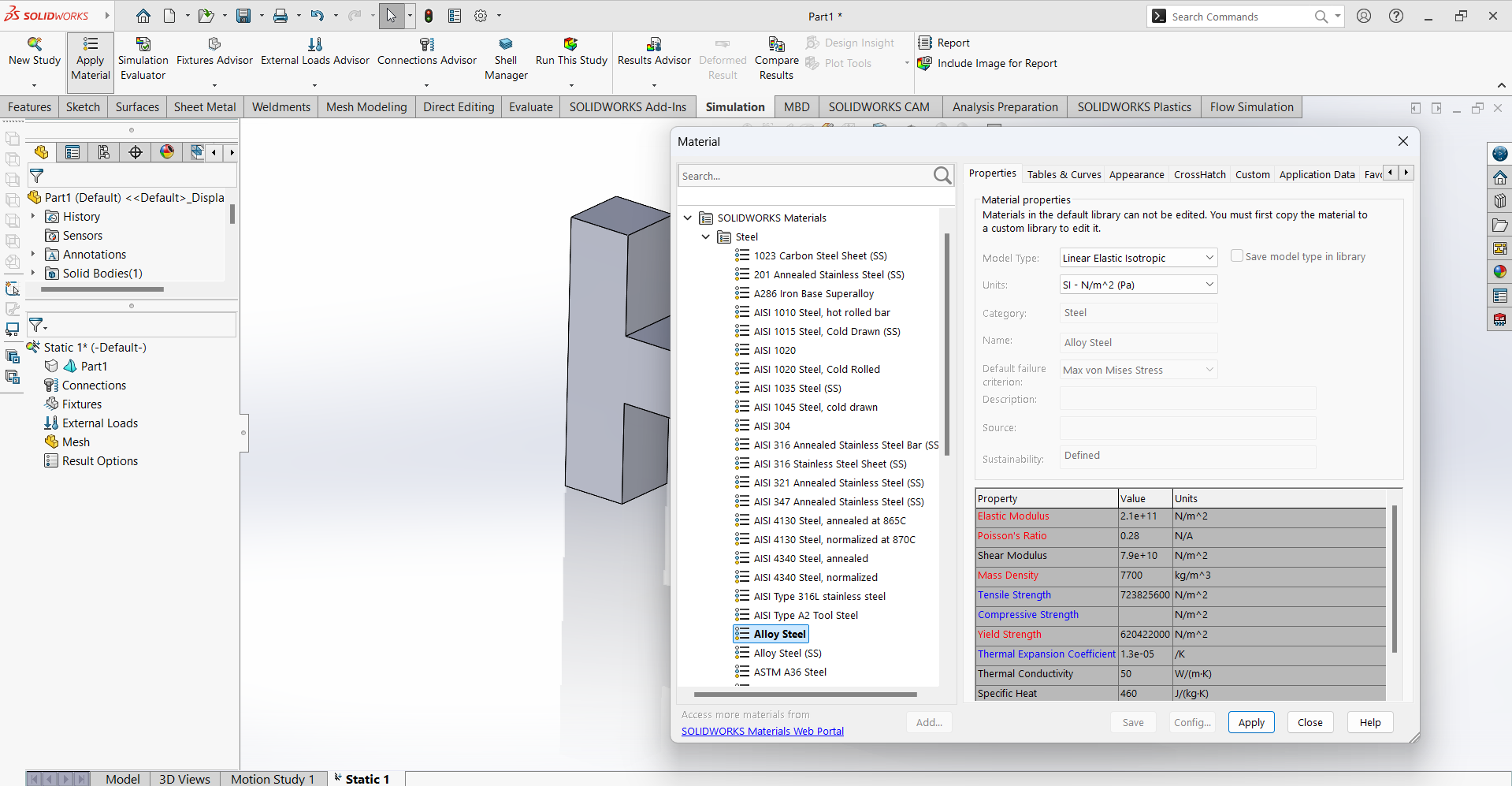Screen dimensions: 1512x786
Task: Open the External Loads Advisor
Action: pyautogui.click(x=315, y=52)
